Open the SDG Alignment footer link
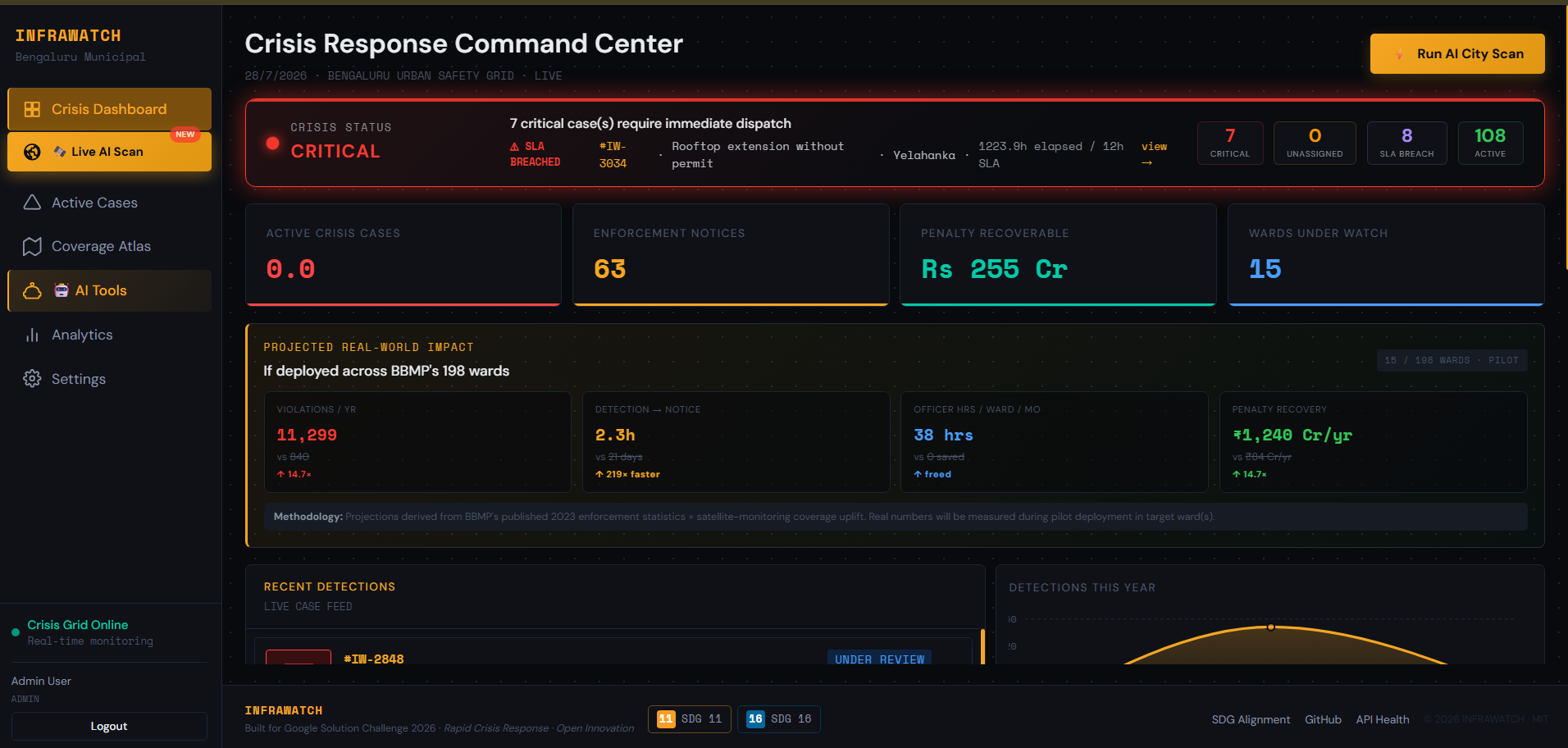Screen dimensions: 1568x748 [1251, 719]
